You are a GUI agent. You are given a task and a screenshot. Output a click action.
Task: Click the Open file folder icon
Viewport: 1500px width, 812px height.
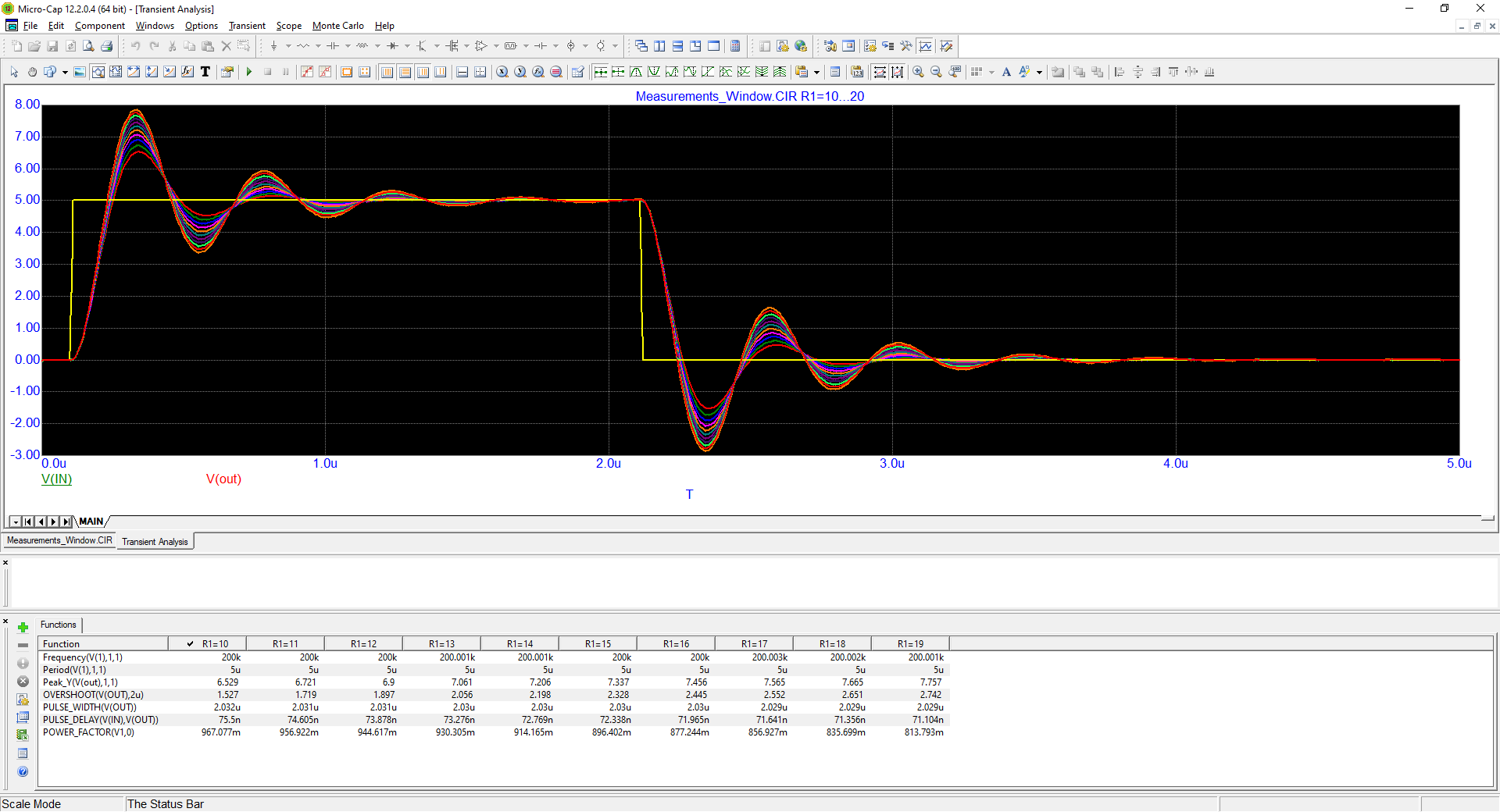[34, 46]
